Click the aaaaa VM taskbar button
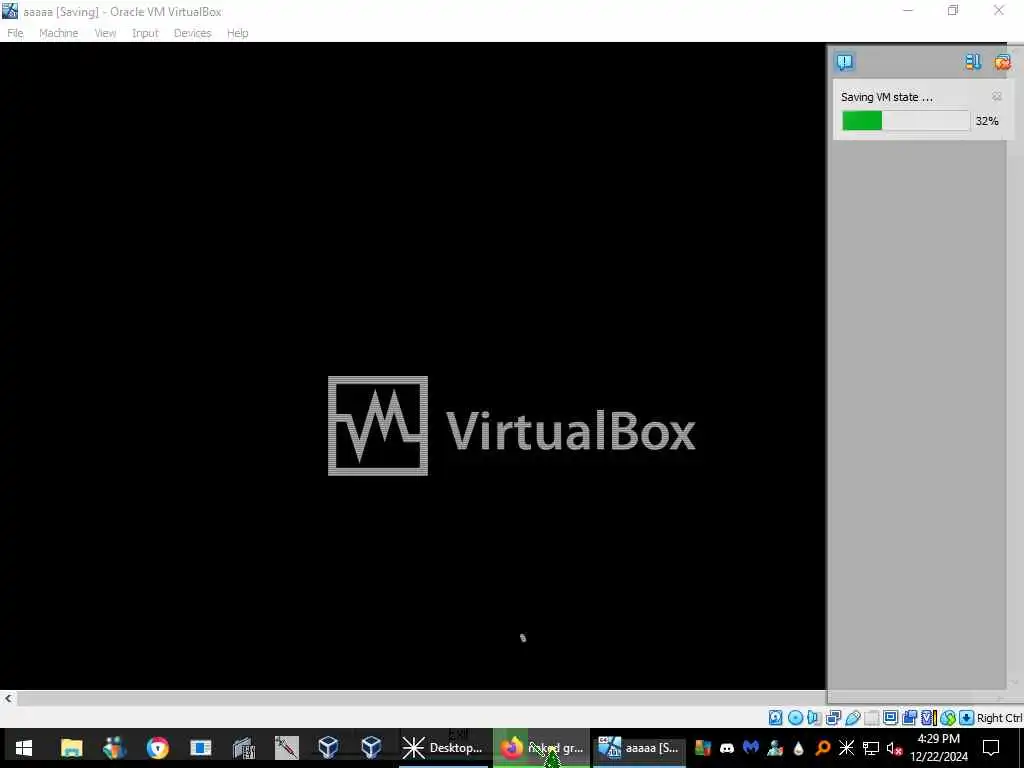Screen dimensions: 1024x768 pos(639,748)
